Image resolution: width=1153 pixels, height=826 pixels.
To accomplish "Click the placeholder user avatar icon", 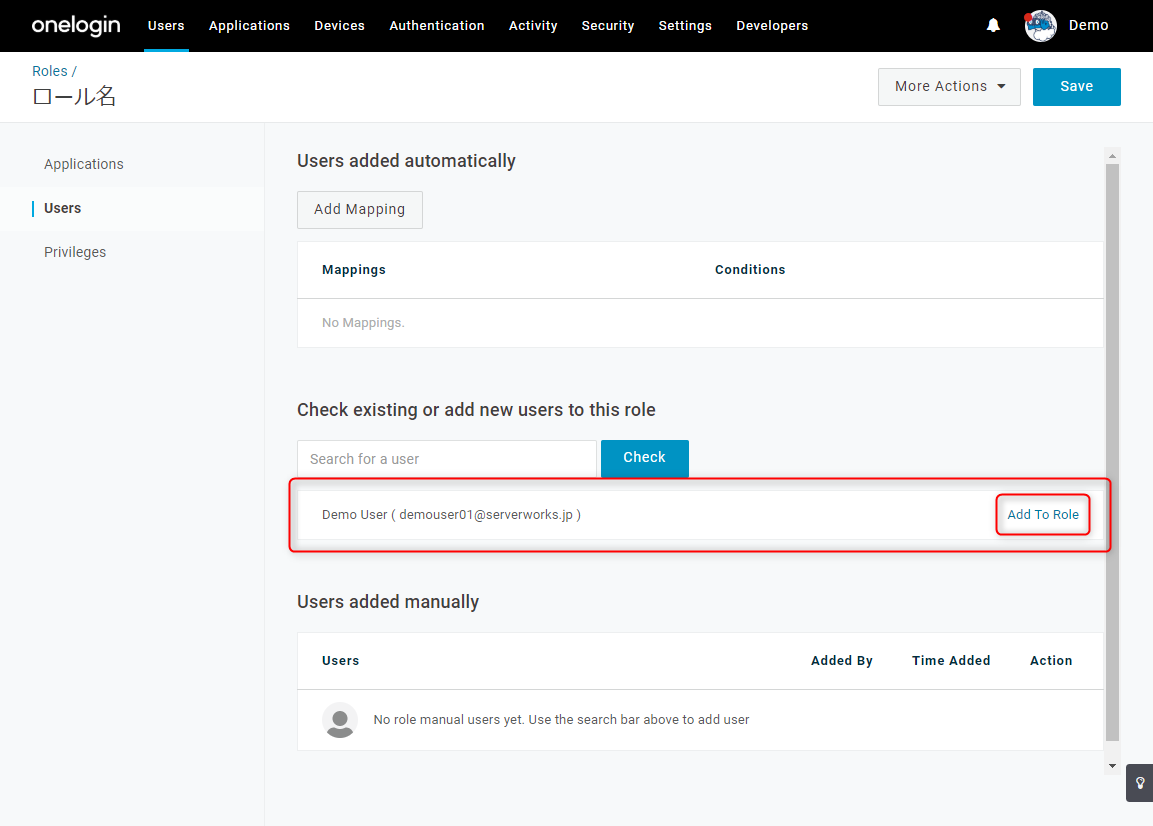I will click(x=340, y=720).
